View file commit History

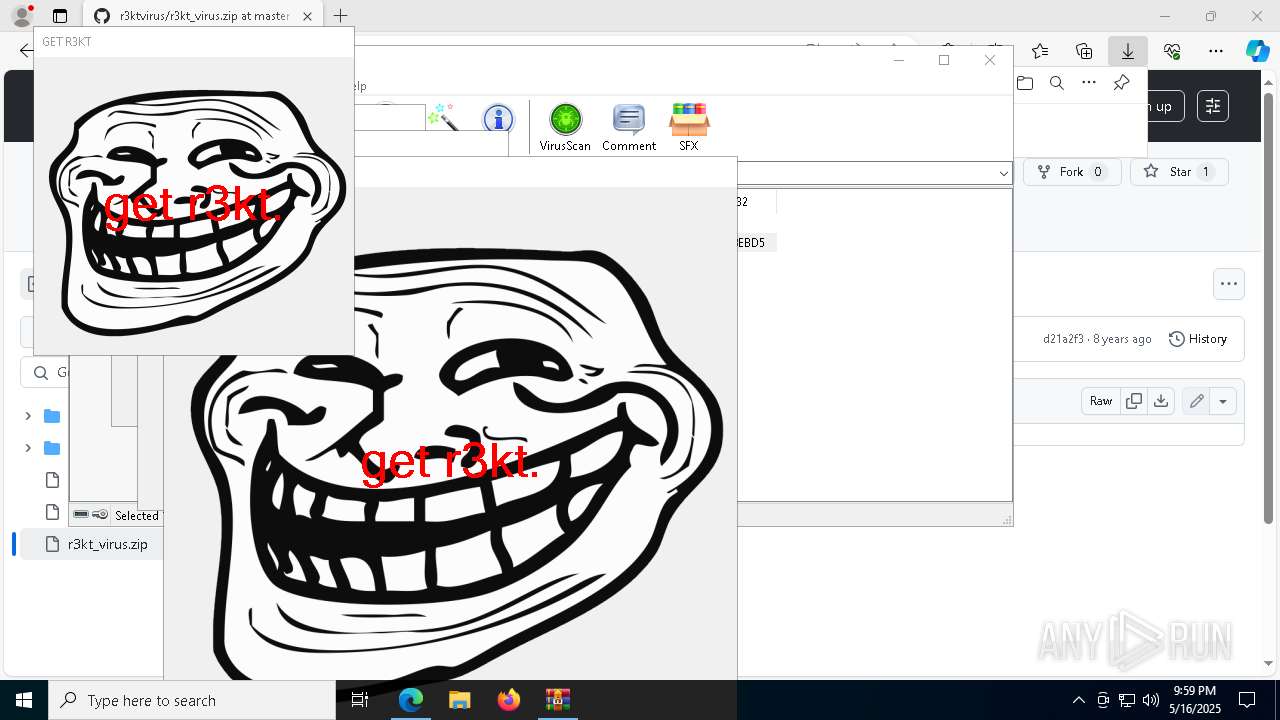(x=1198, y=339)
